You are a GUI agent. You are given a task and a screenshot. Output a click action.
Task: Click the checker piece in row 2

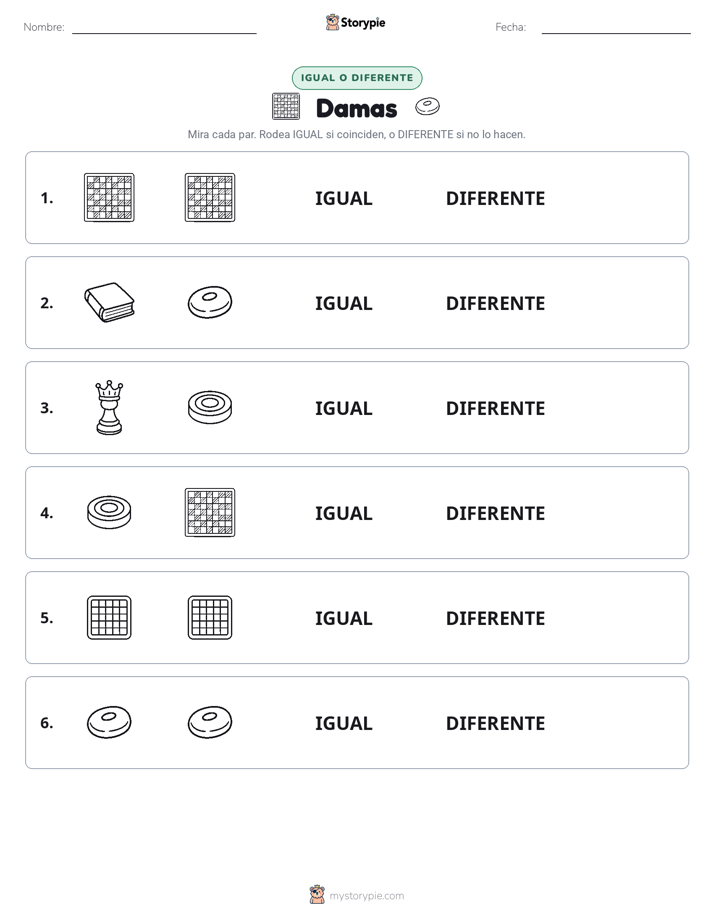coord(210,302)
